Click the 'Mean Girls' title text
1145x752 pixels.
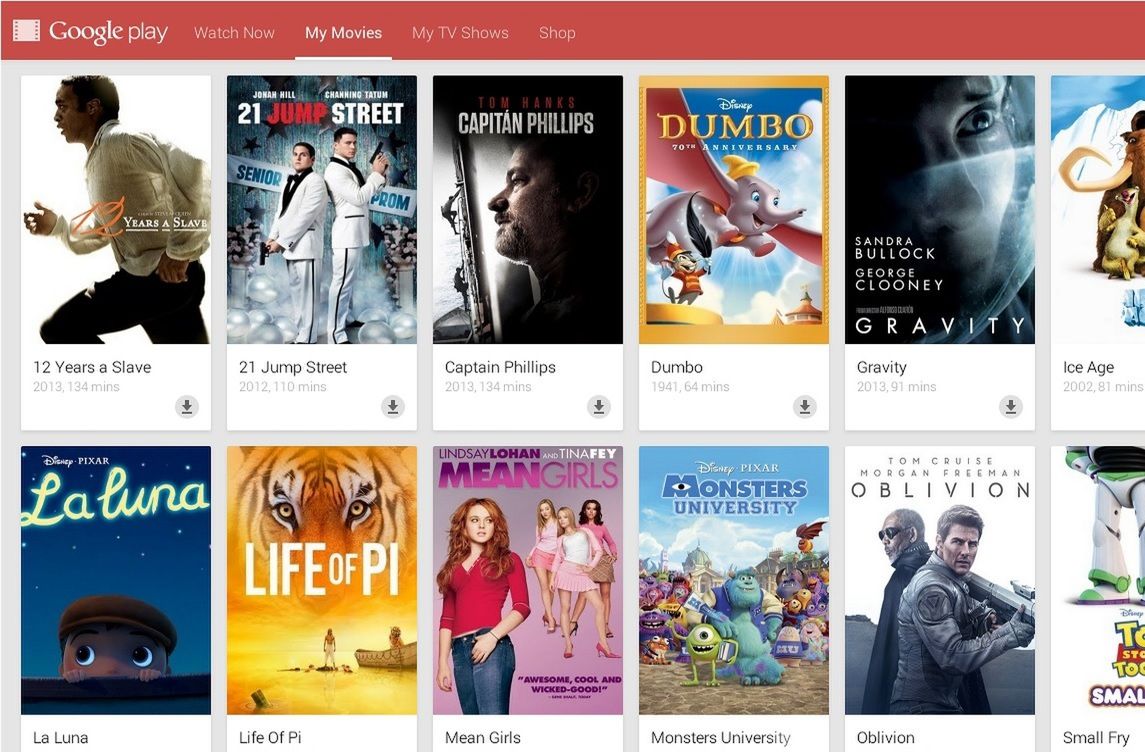tap(483, 737)
